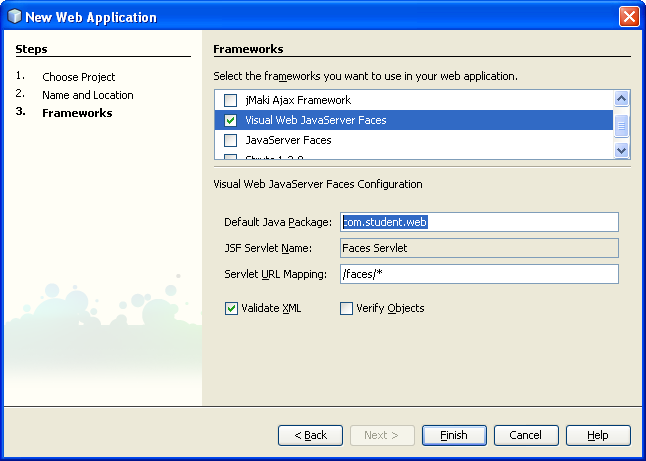Image resolution: width=646 pixels, height=461 pixels.
Task: Select the JavaServer Faces row text
Action: pos(288,140)
